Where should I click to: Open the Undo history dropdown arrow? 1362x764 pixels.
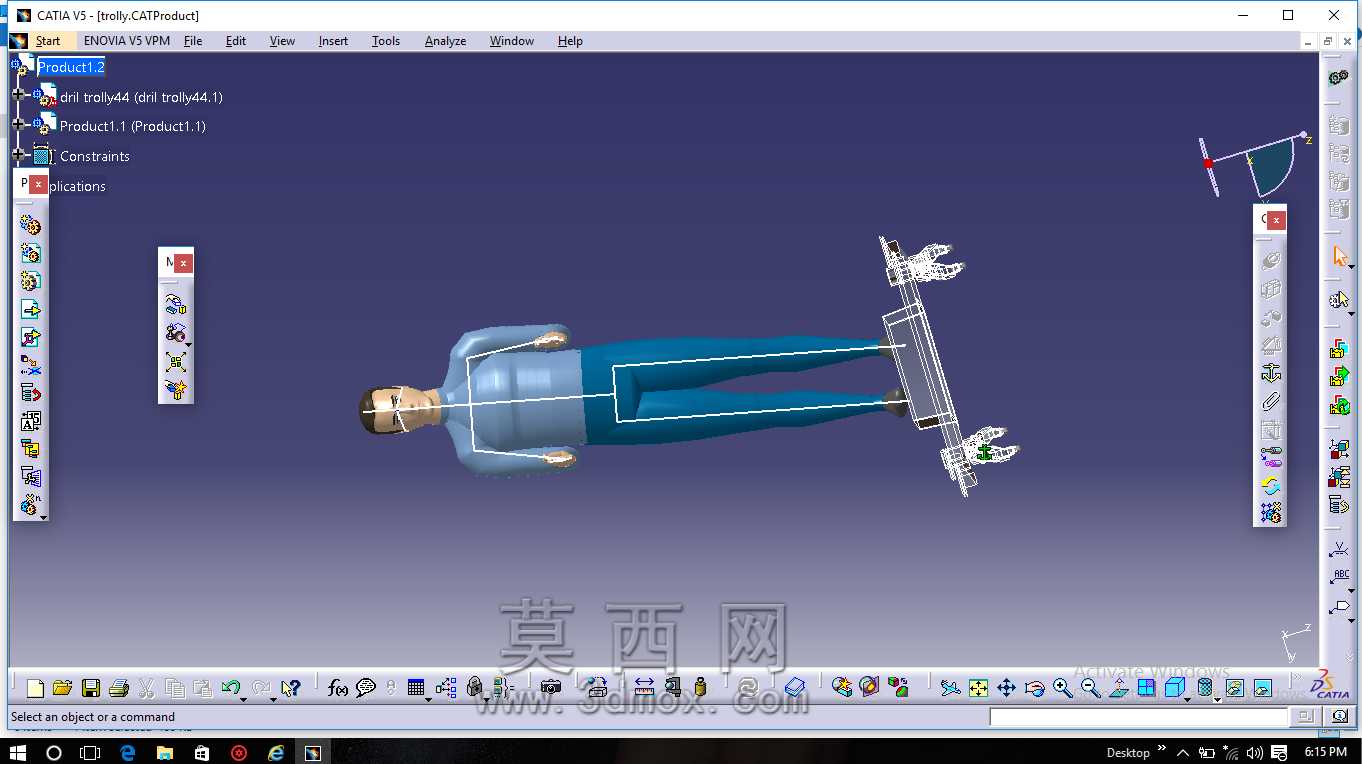coord(243,698)
